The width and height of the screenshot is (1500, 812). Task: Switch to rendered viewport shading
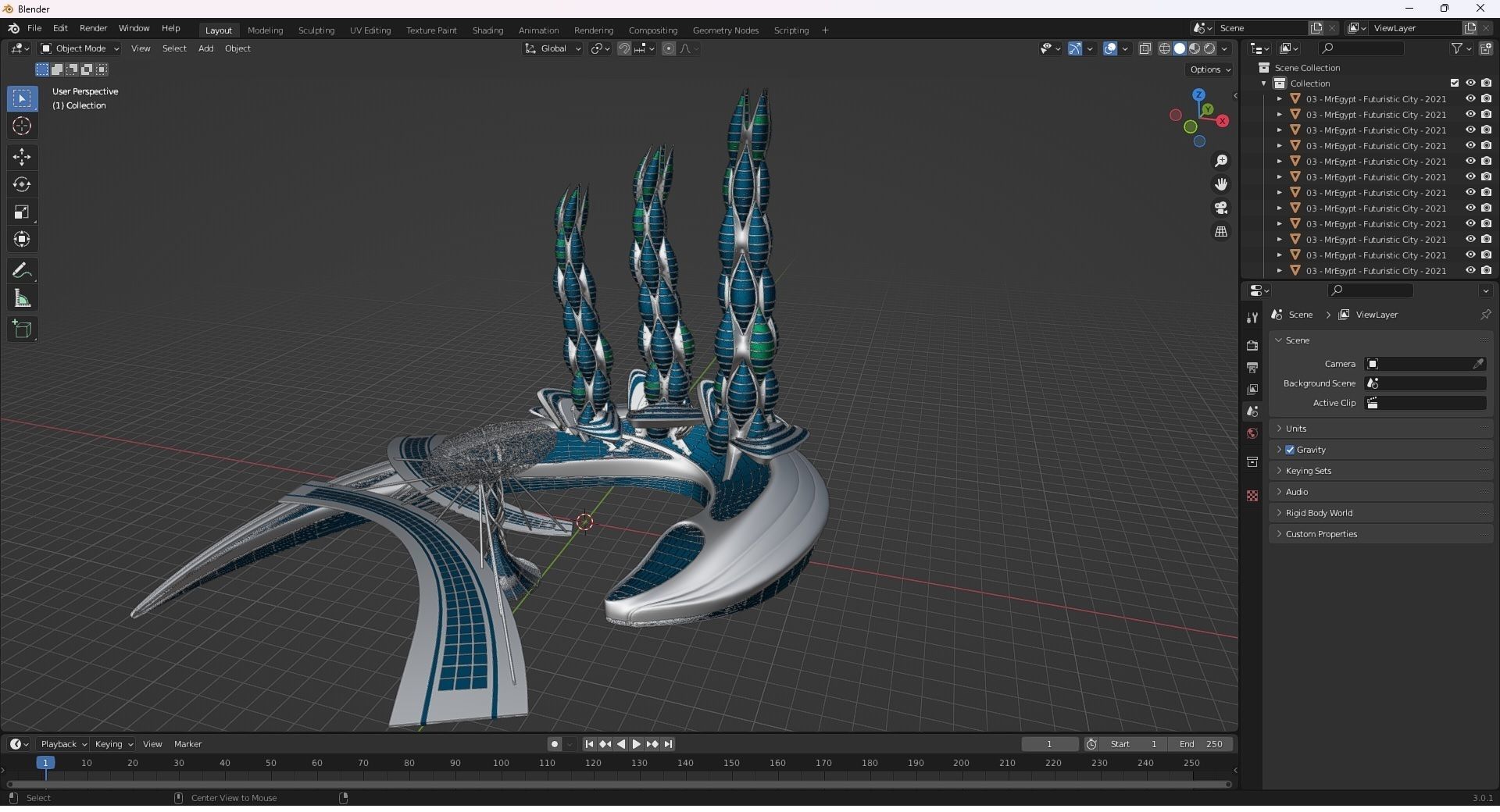pyautogui.click(x=1209, y=48)
